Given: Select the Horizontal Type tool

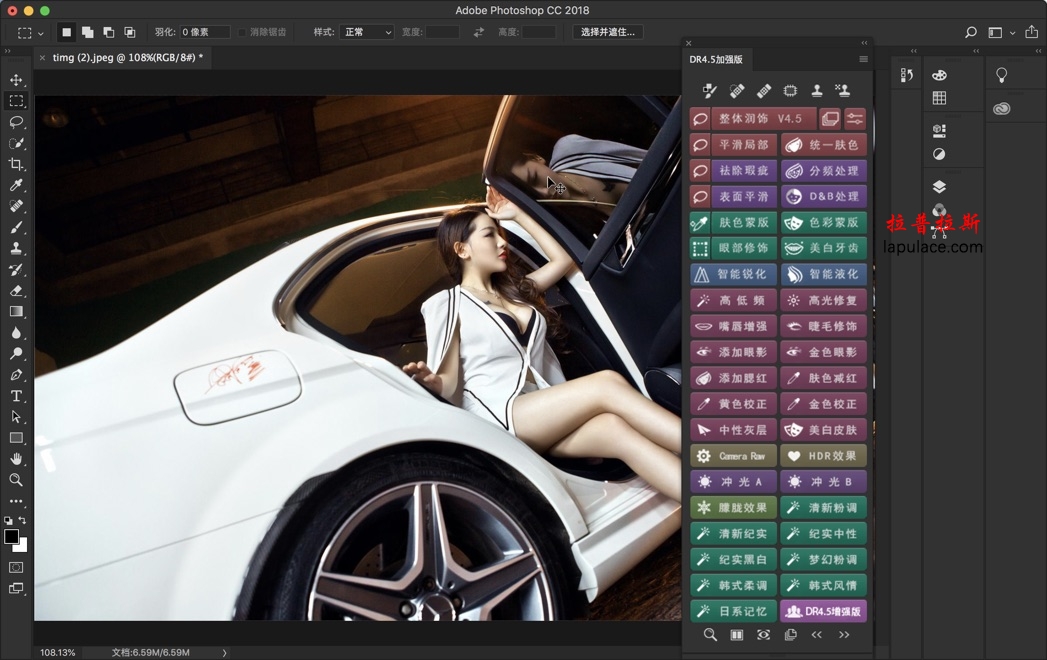Looking at the screenshot, I should [16, 396].
